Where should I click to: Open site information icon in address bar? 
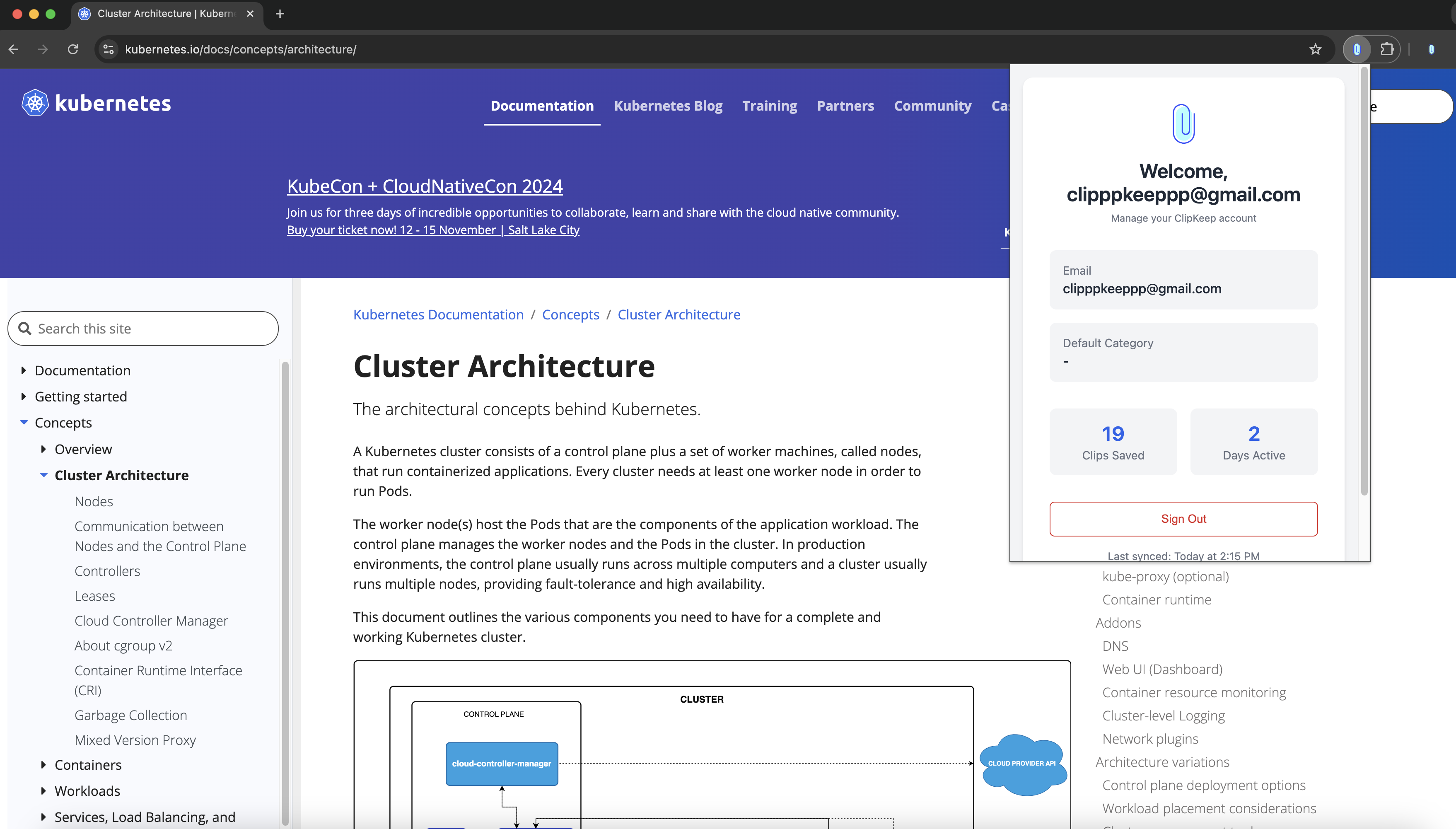click(x=109, y=50)
